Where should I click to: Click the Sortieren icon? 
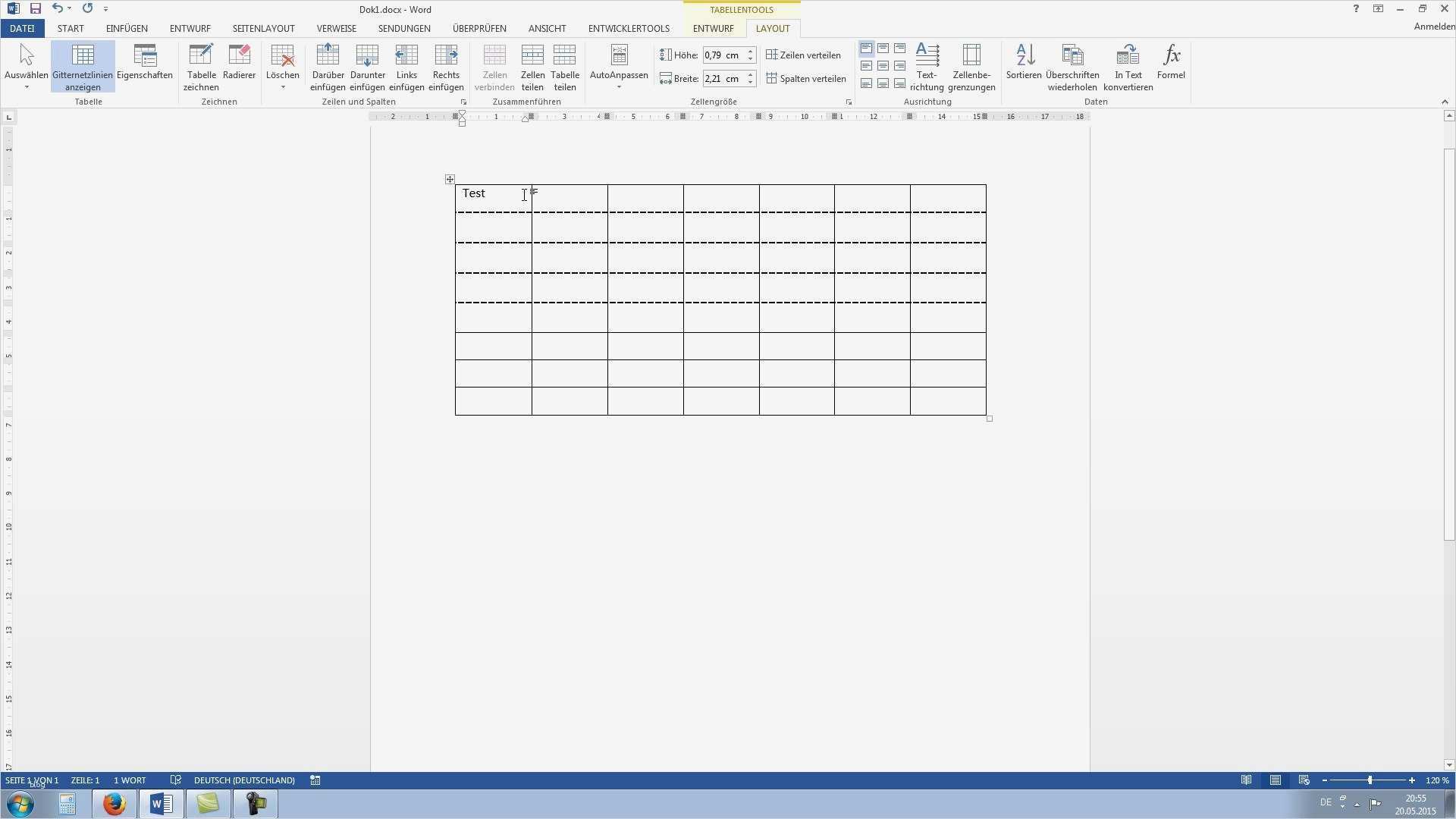(1023, 67)
